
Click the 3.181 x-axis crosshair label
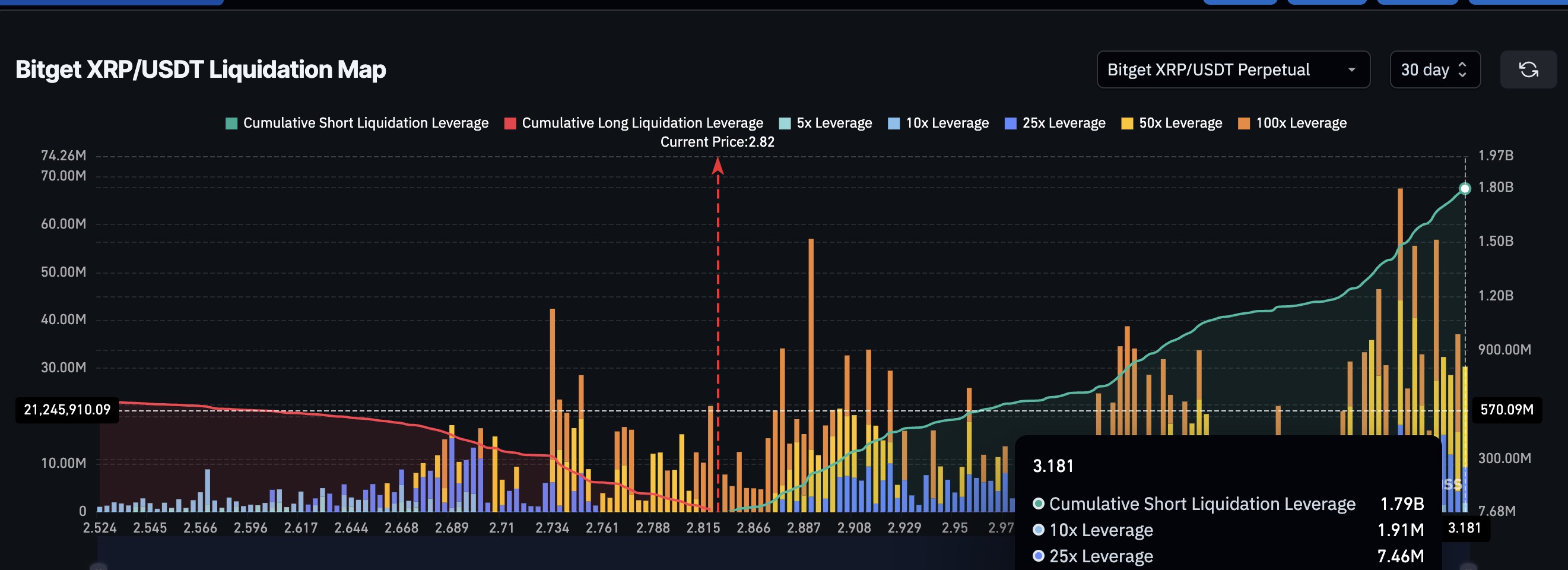coord(1464,528)
